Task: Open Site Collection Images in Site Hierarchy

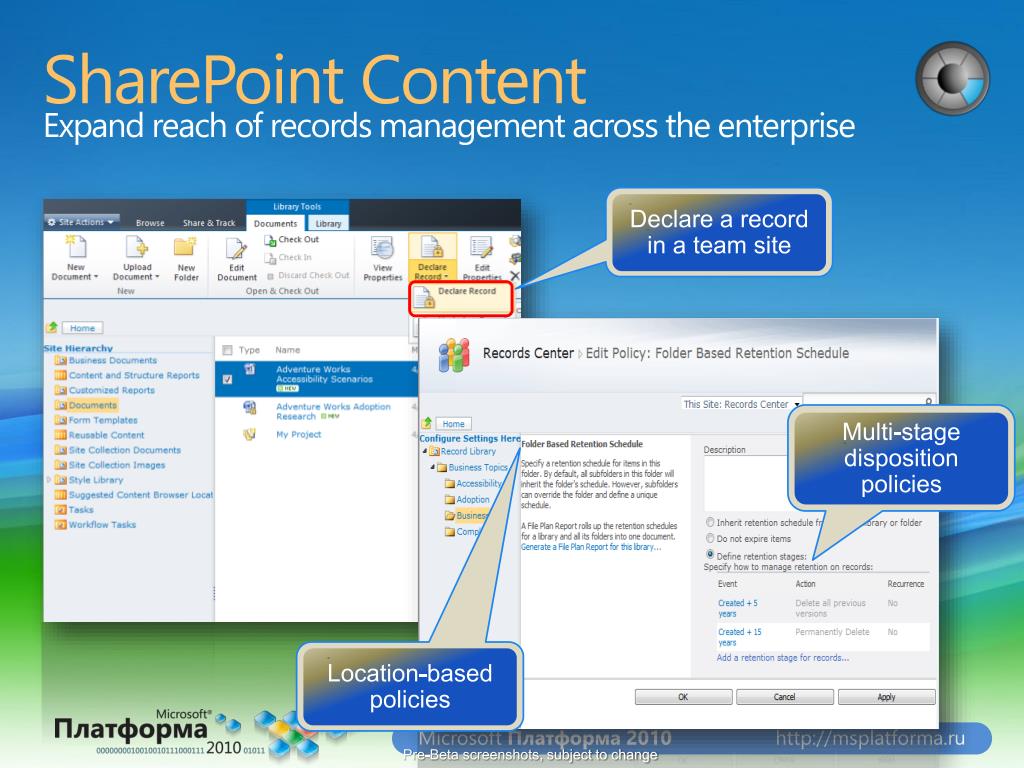Action: [117, 466]
